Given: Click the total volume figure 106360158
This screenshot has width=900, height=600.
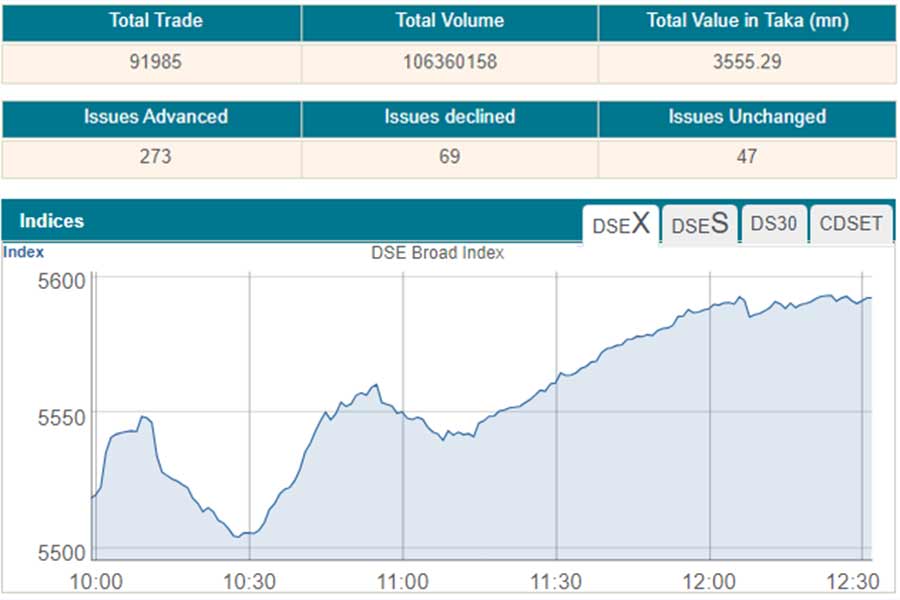Looking at the screenshot, I should tap(449, 62).
